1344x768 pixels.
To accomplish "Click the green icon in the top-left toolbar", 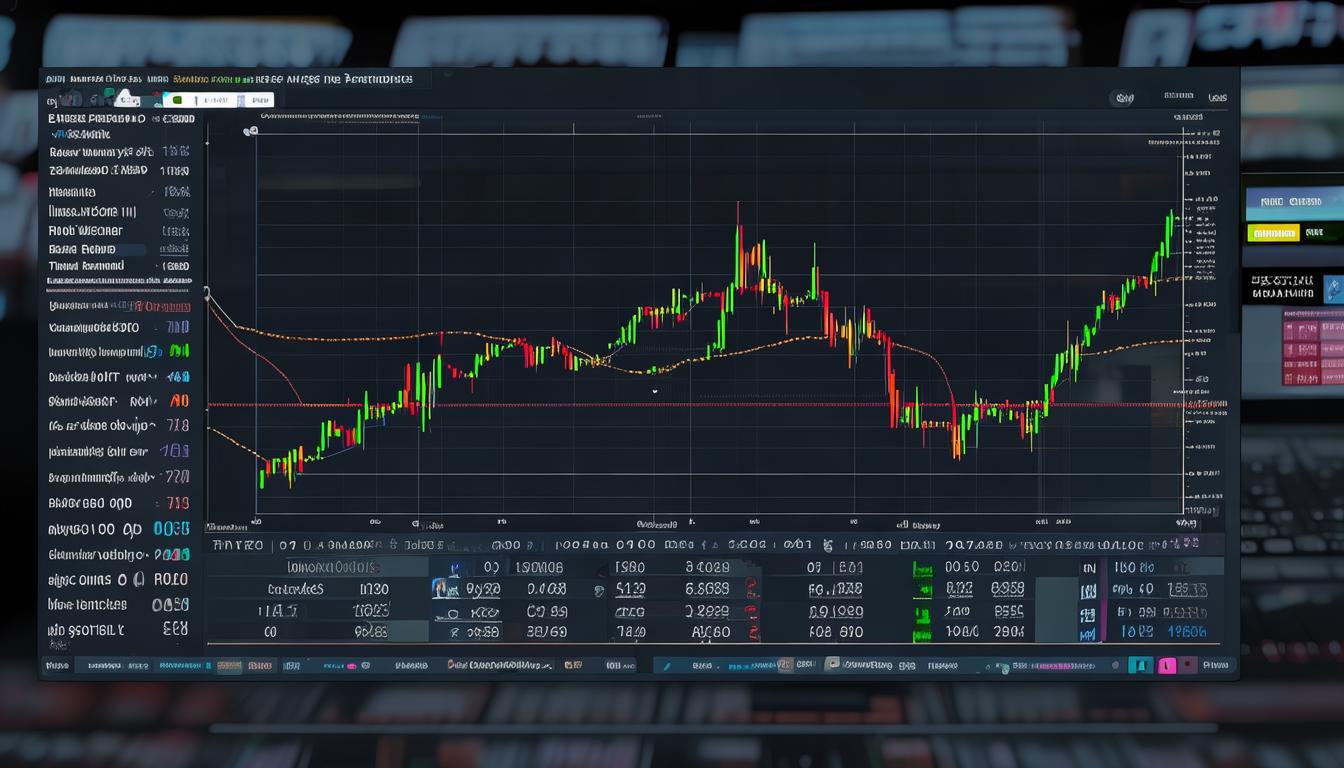I will [x=177, y=100].
